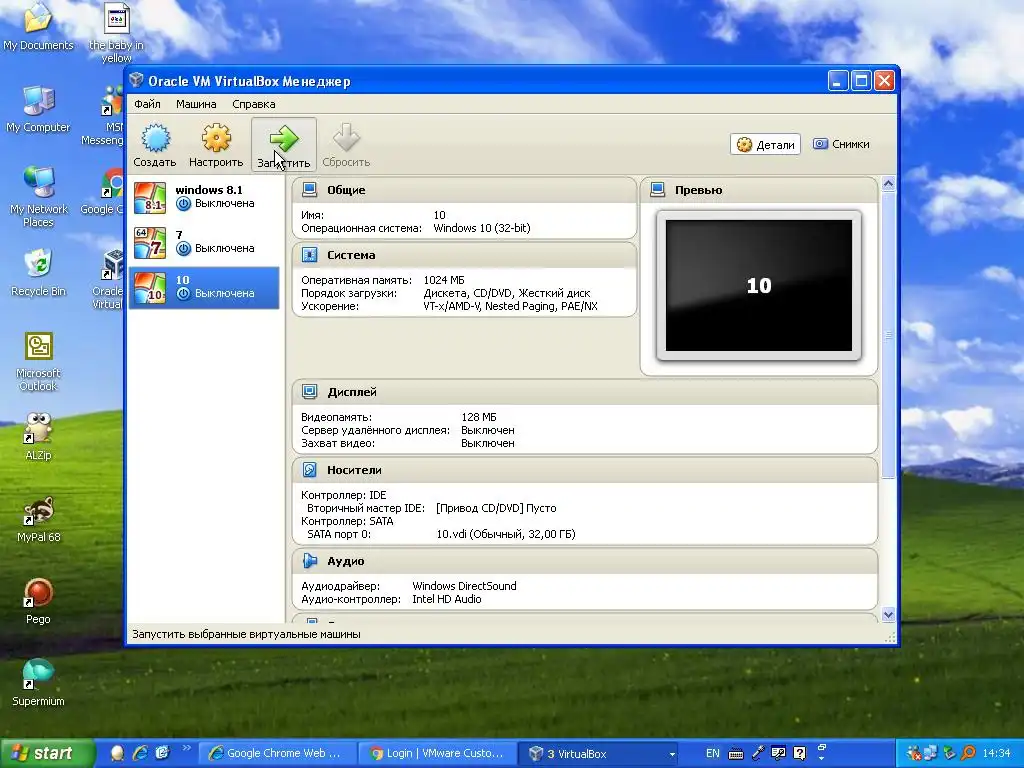This screenshot has width=1024, height=768.
Task: Open ALZip desktop icon
Action: click(x=38, y=437)
